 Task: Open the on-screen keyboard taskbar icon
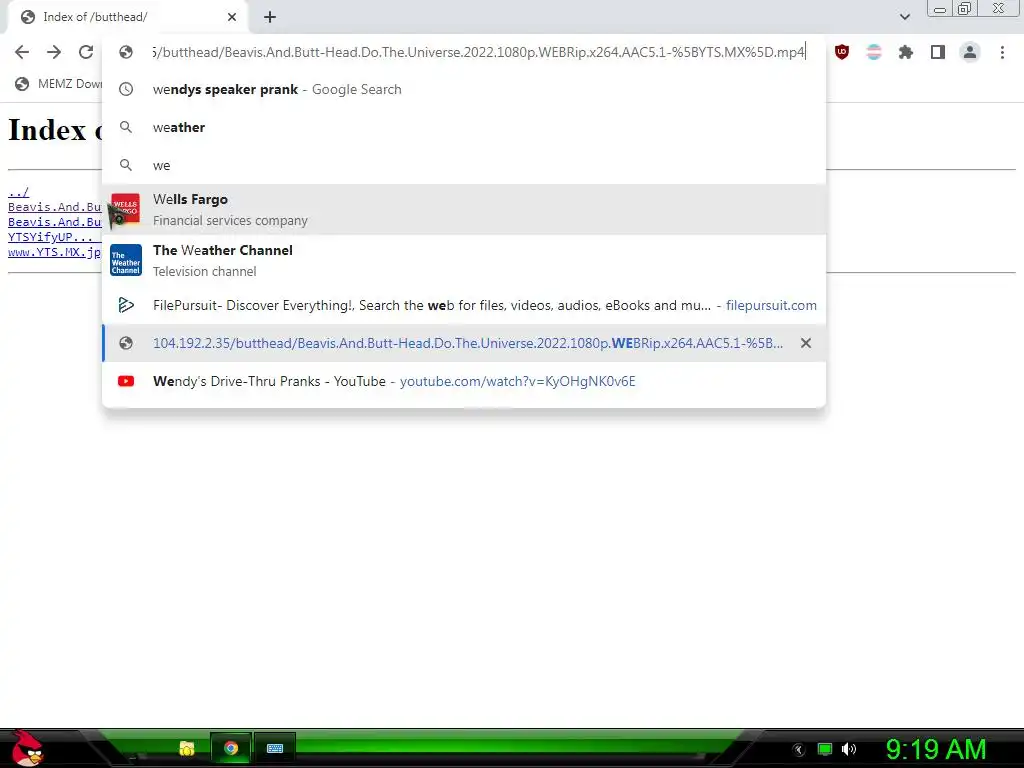click(275, 748)
